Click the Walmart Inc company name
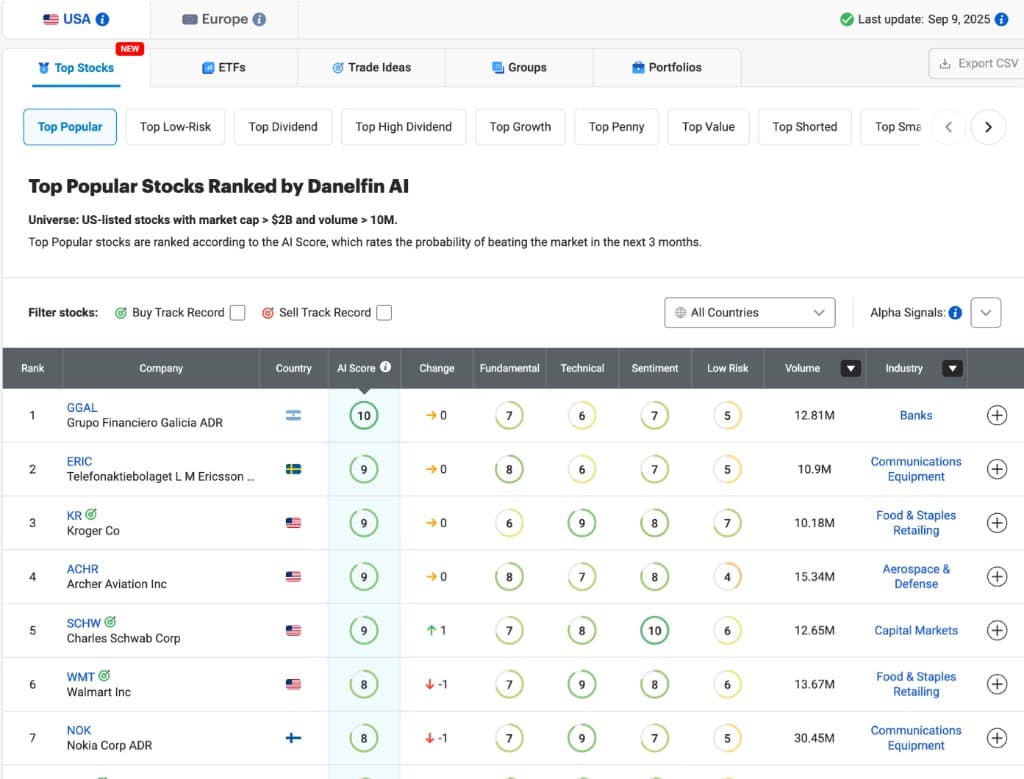 click(99, 692)
